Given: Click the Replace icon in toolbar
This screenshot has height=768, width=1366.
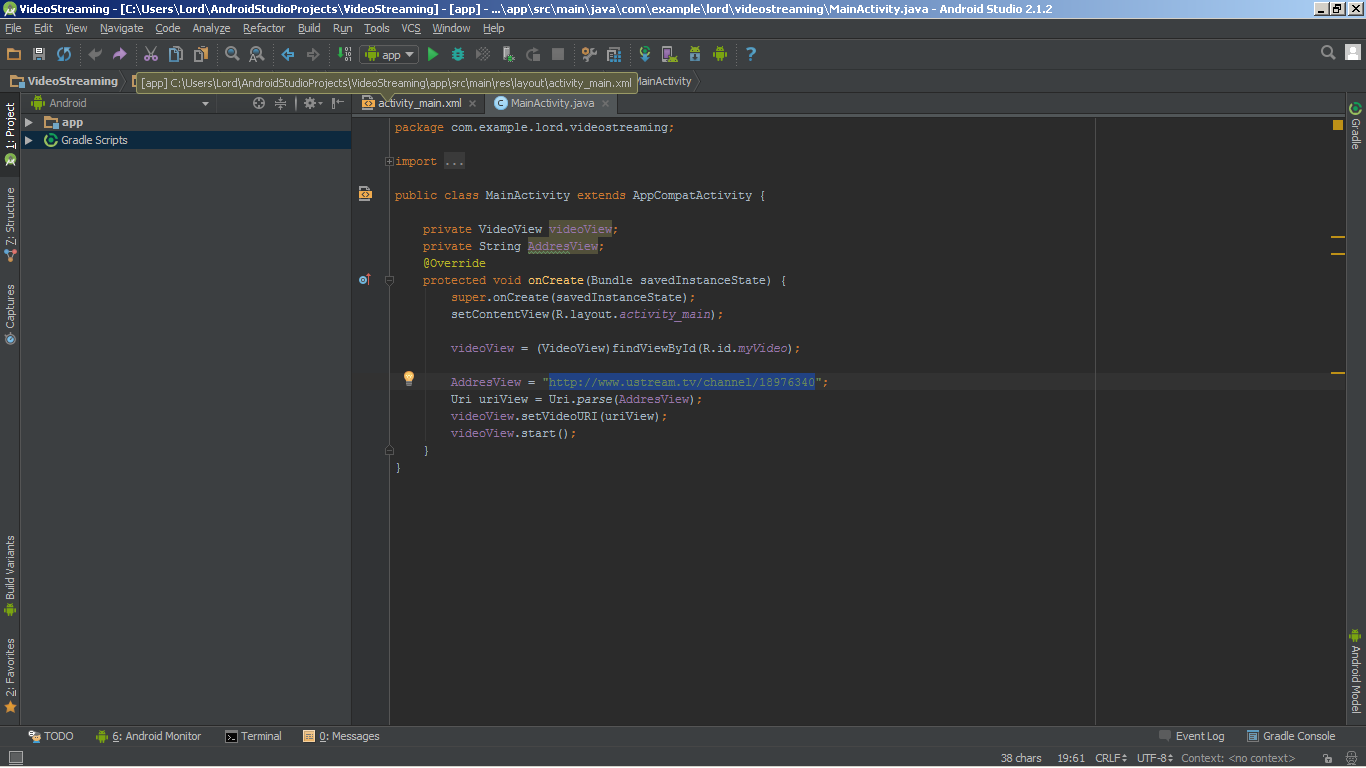Looking at the screenshot, I should (257, 54).
